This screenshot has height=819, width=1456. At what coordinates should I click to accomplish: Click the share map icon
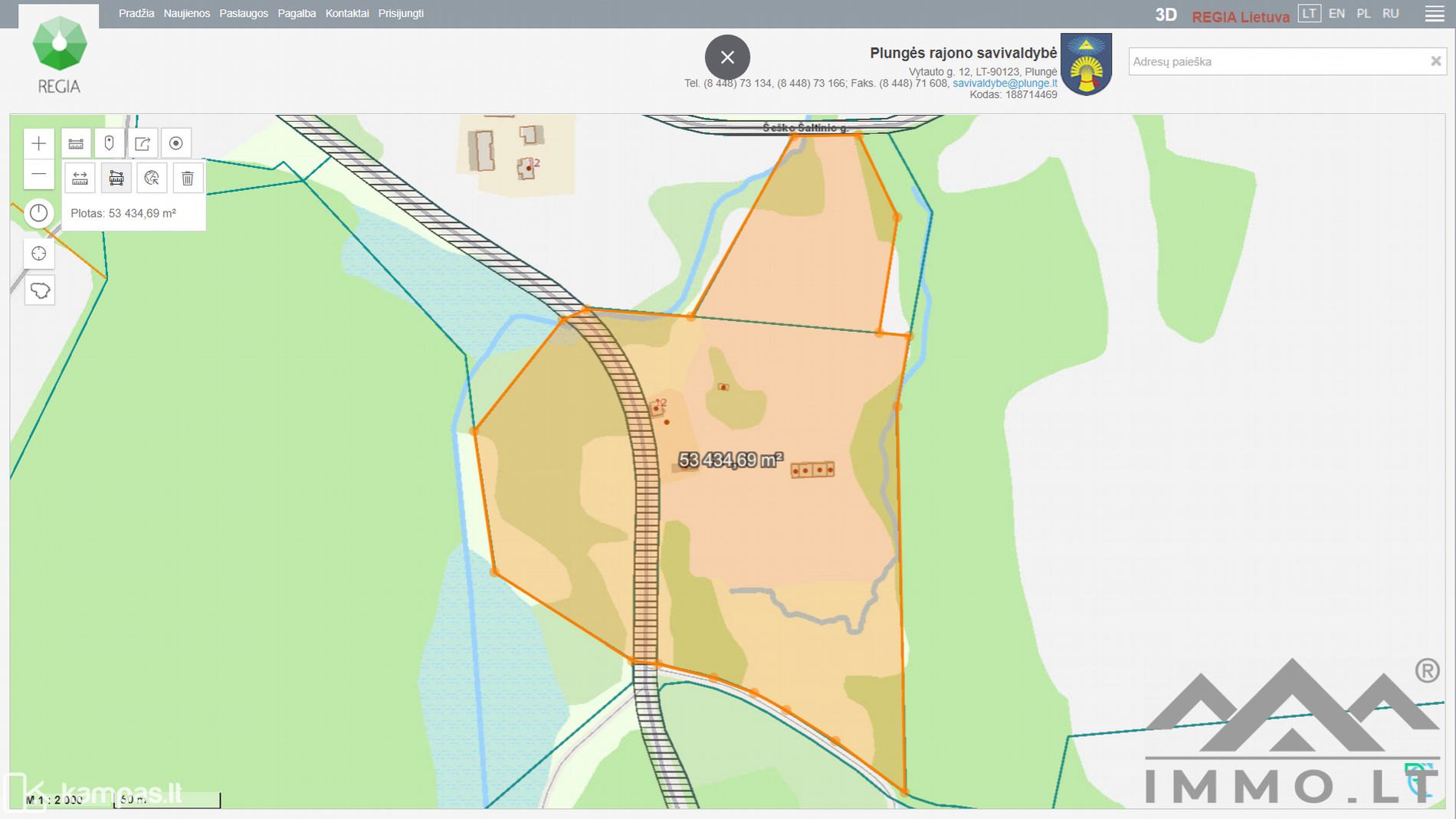click(x=143, y=143)
